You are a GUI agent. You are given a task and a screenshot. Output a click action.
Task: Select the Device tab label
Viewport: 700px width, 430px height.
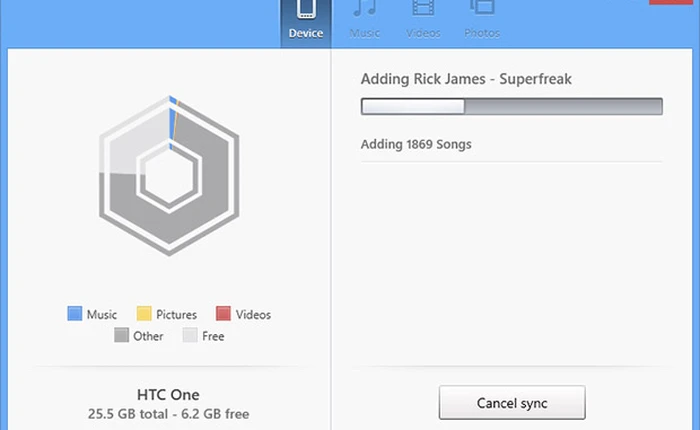coord(305,33)
